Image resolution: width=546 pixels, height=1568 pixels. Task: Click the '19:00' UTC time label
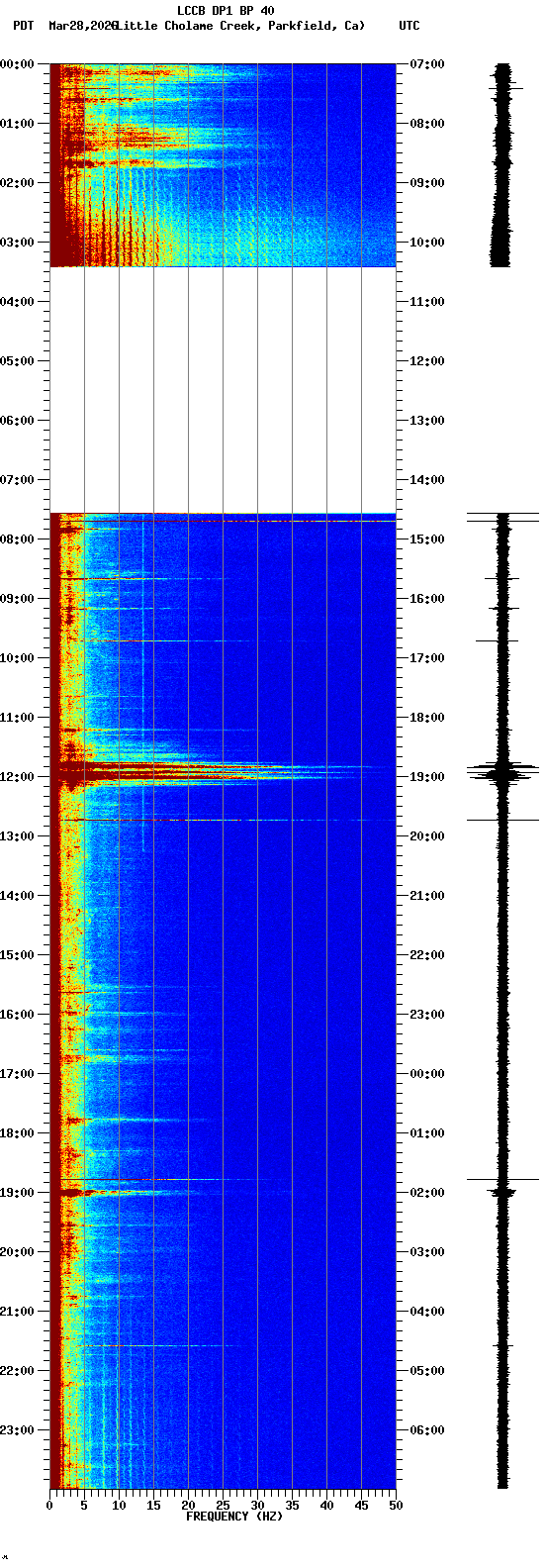427,776
